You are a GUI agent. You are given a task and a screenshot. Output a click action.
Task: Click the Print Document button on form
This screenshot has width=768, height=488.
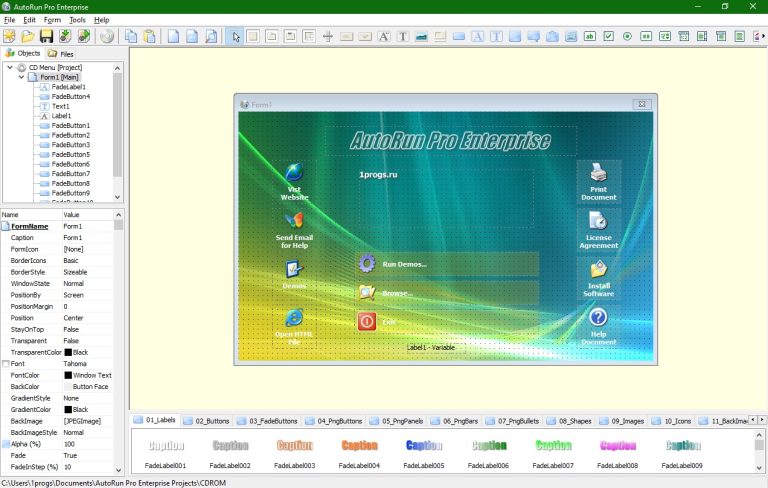click(x=598, y=181)
